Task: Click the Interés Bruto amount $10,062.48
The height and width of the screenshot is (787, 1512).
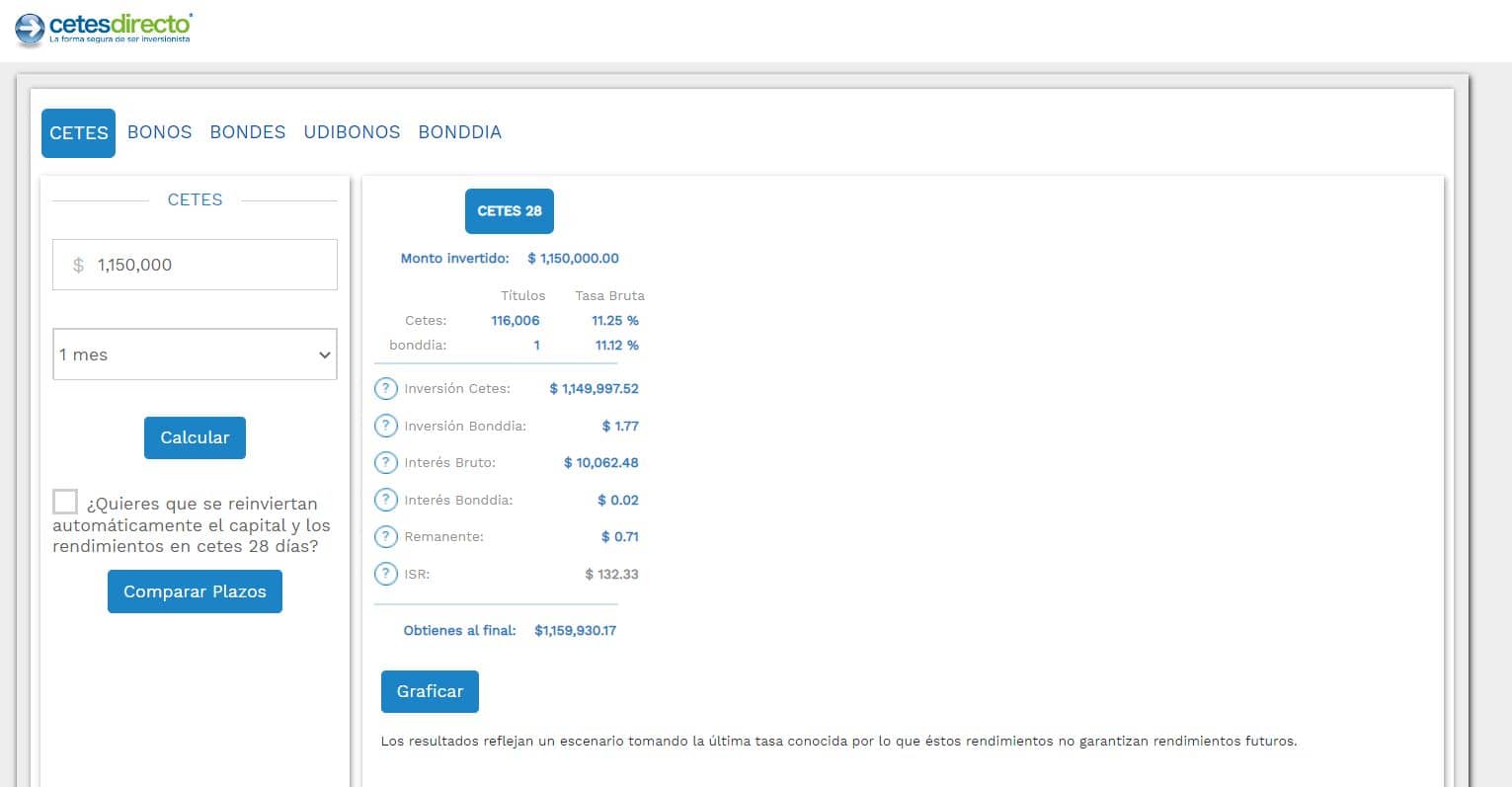Action: pyautogui.click(x=601, y=463)
